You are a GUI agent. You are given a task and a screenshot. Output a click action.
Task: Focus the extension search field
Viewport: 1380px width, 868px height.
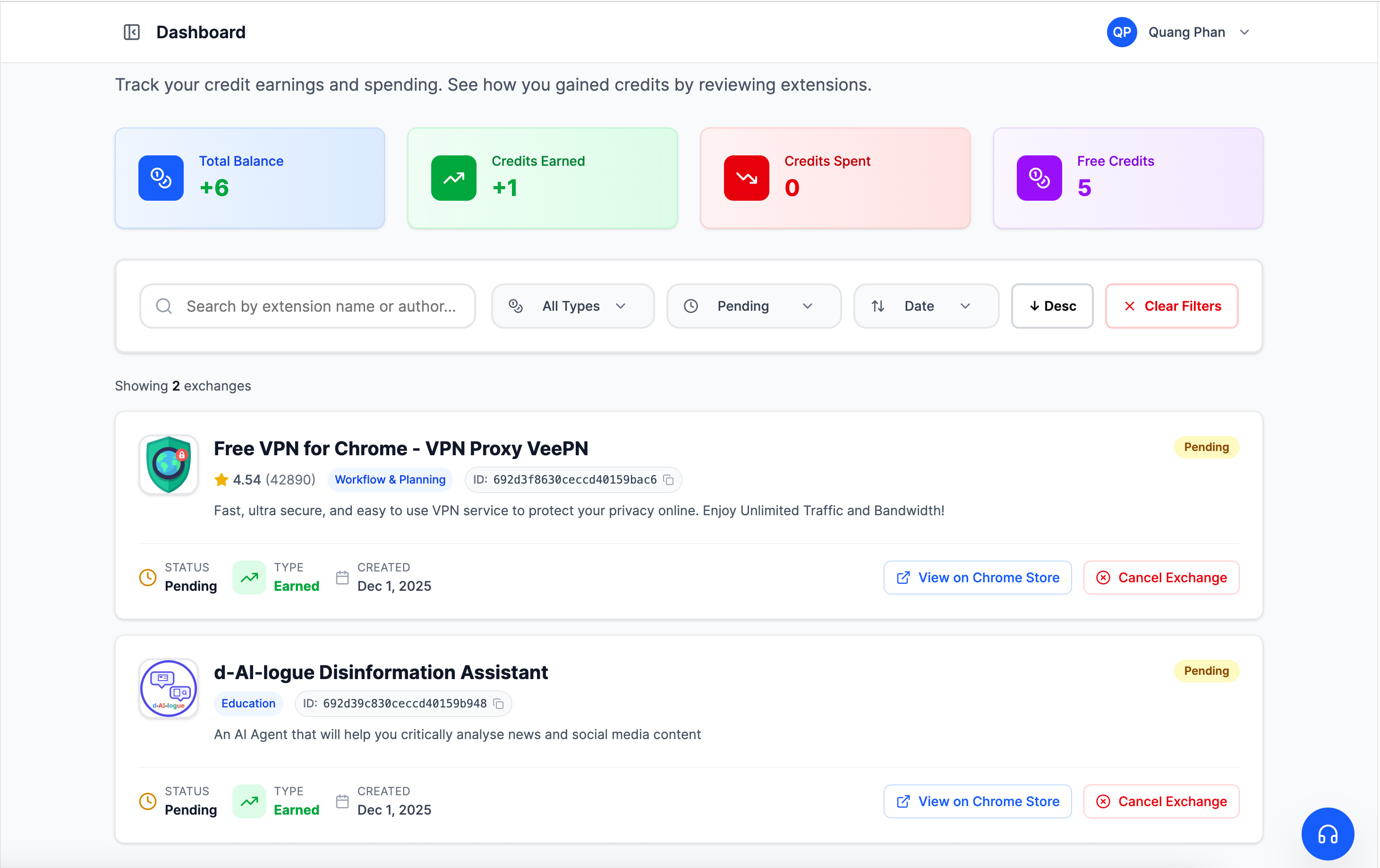321,306
